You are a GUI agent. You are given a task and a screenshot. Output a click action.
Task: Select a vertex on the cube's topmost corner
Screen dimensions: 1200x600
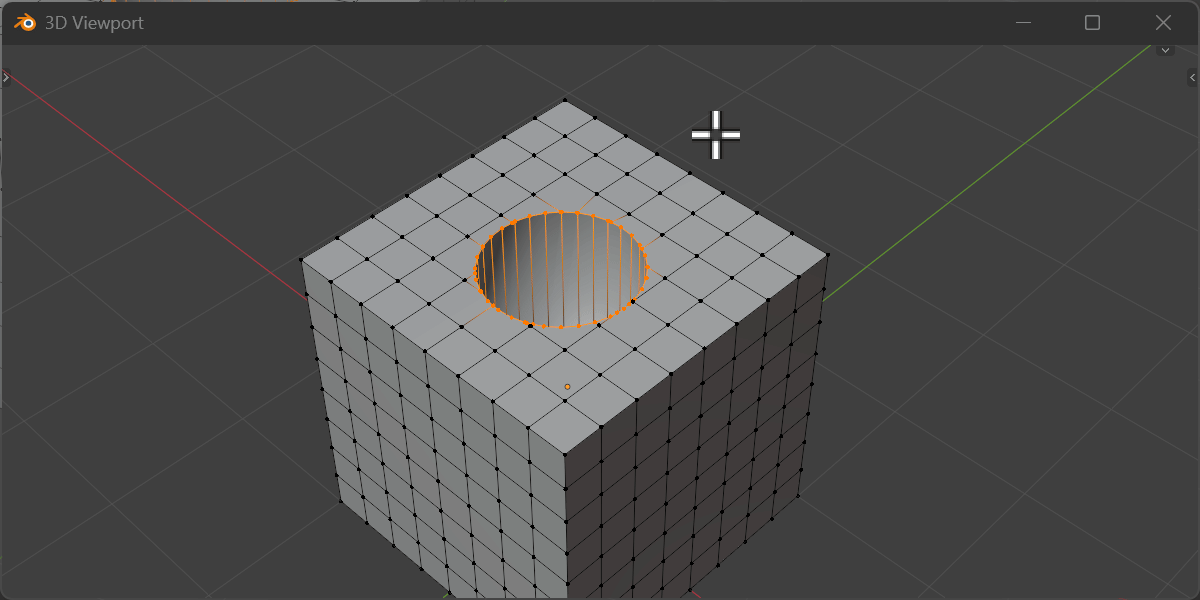(566, 99)
